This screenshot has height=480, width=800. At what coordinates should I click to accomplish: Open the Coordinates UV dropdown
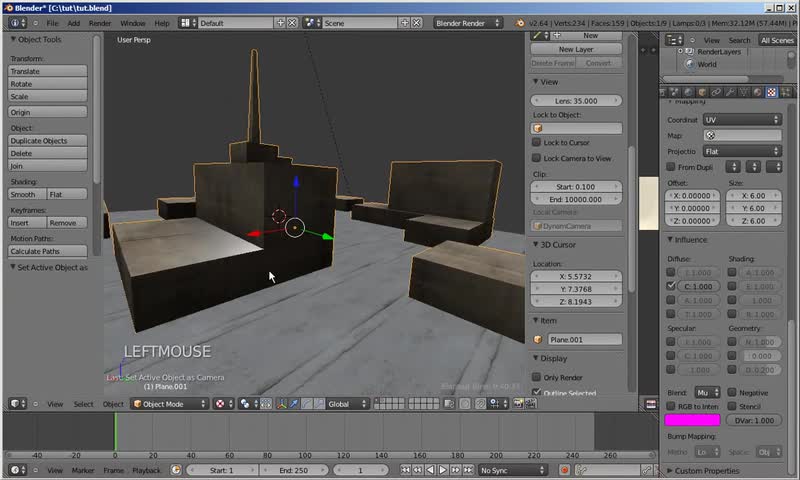[x=742, y=119]
